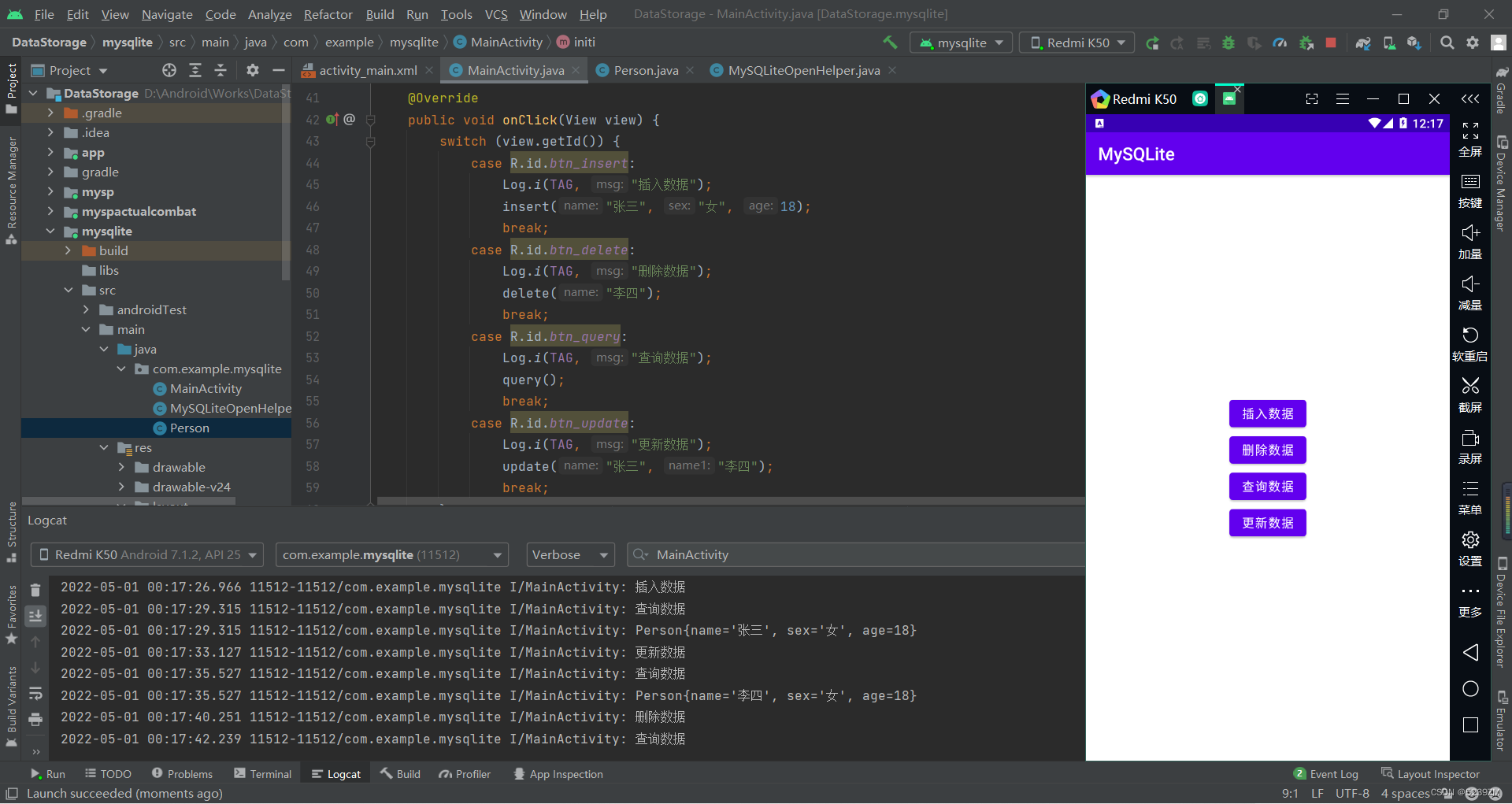
Task: Increase emulator volume 加量
Action: 1470,243
